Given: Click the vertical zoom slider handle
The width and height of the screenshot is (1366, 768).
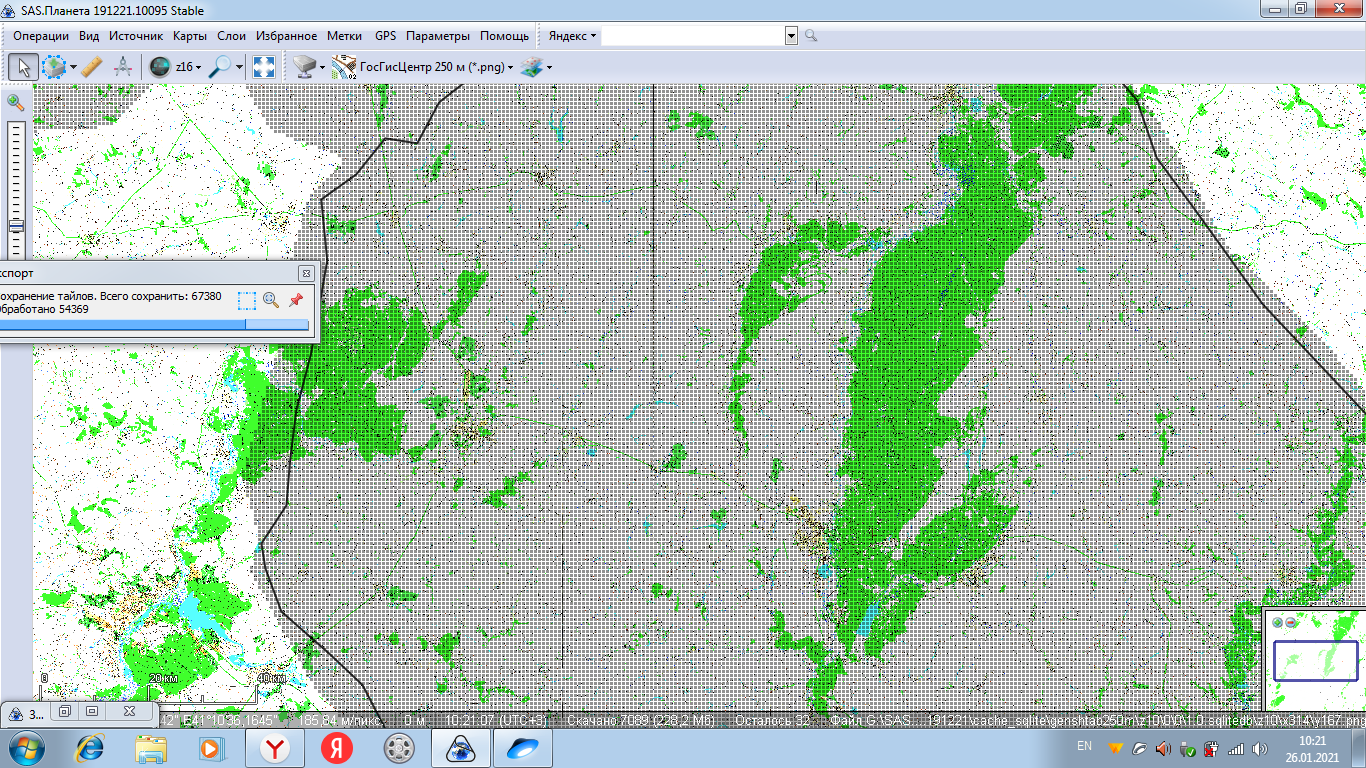Looking at the screenshot, I should pos(16,226).
